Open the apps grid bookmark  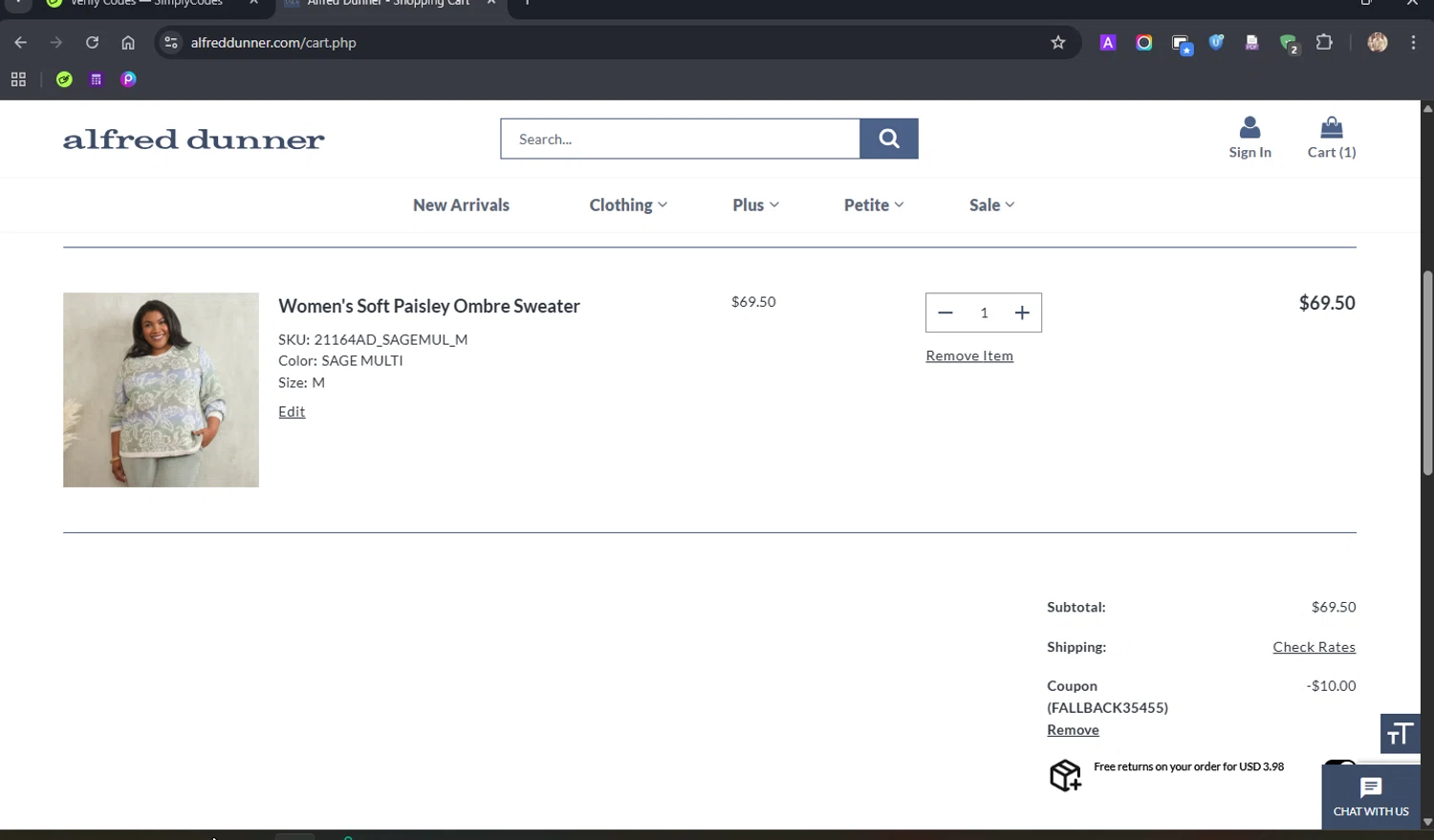point(18,79)
